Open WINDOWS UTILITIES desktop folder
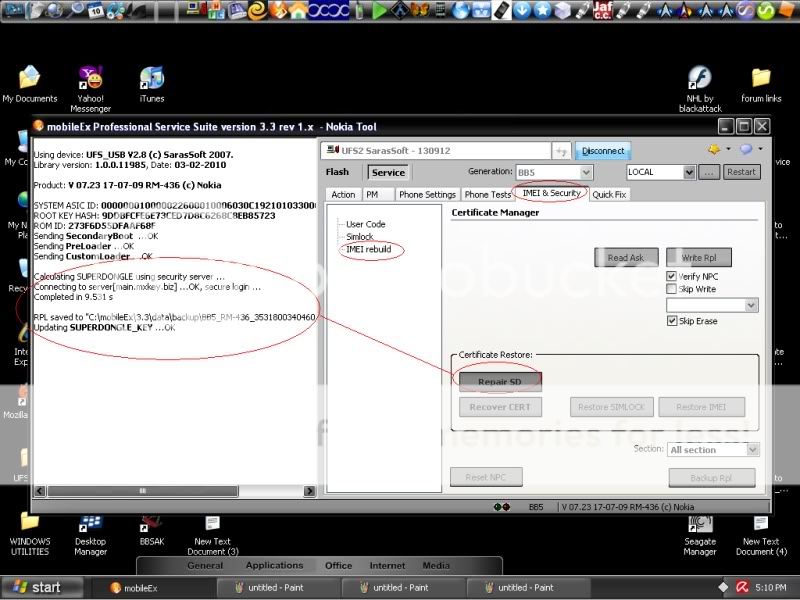This screenshot has width=800, height=600. tap(30, 535)
